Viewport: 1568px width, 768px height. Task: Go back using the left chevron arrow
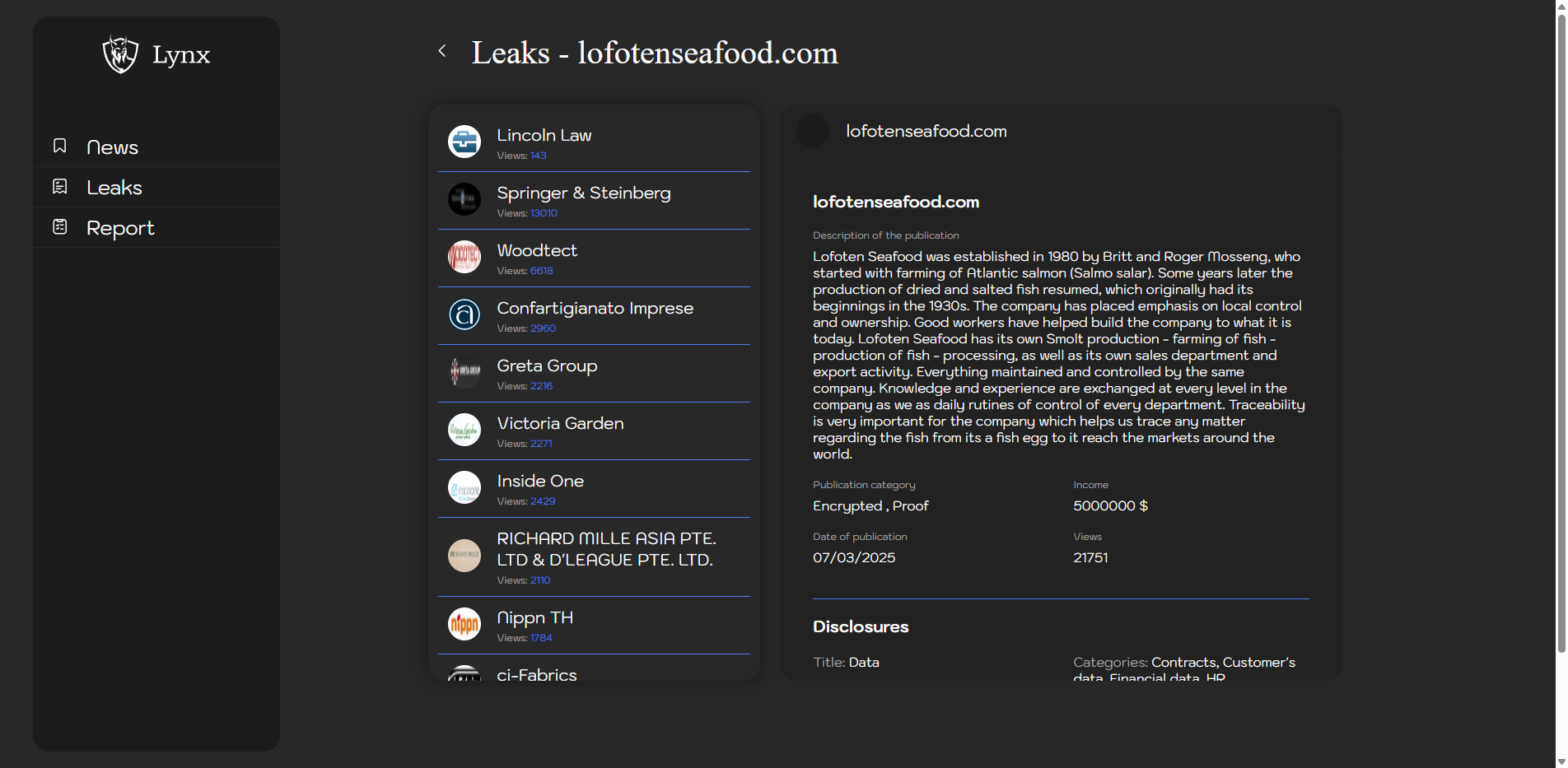442,51
